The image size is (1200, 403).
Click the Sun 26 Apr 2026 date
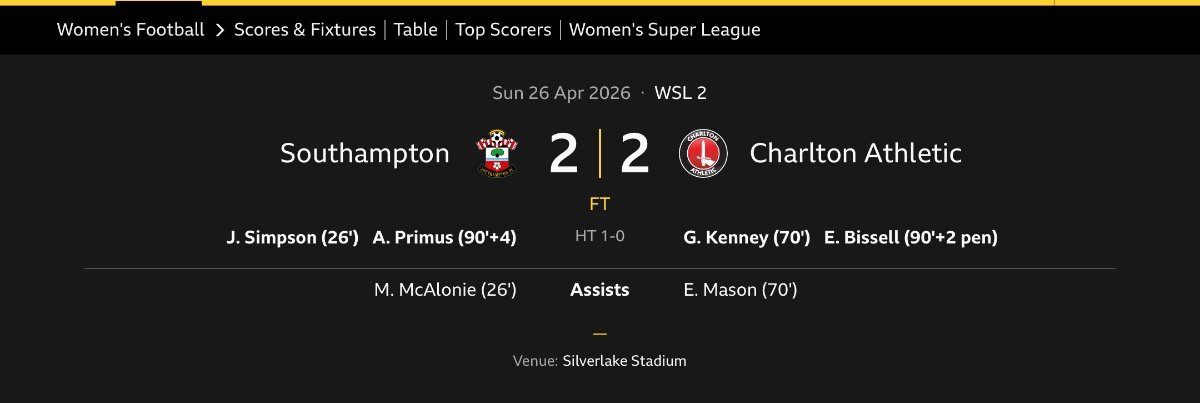pyautogui.click(x=561, y=93)
